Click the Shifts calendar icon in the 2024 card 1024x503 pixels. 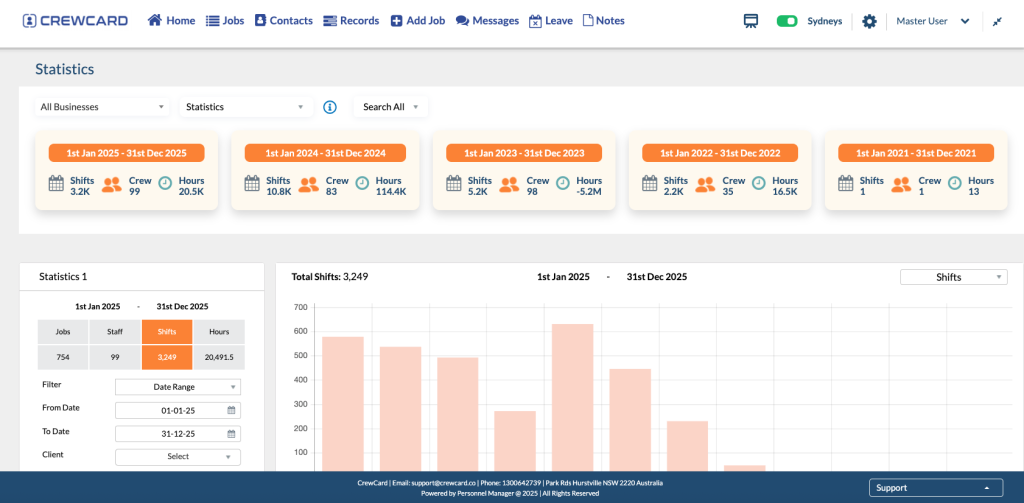coord(252,184)
